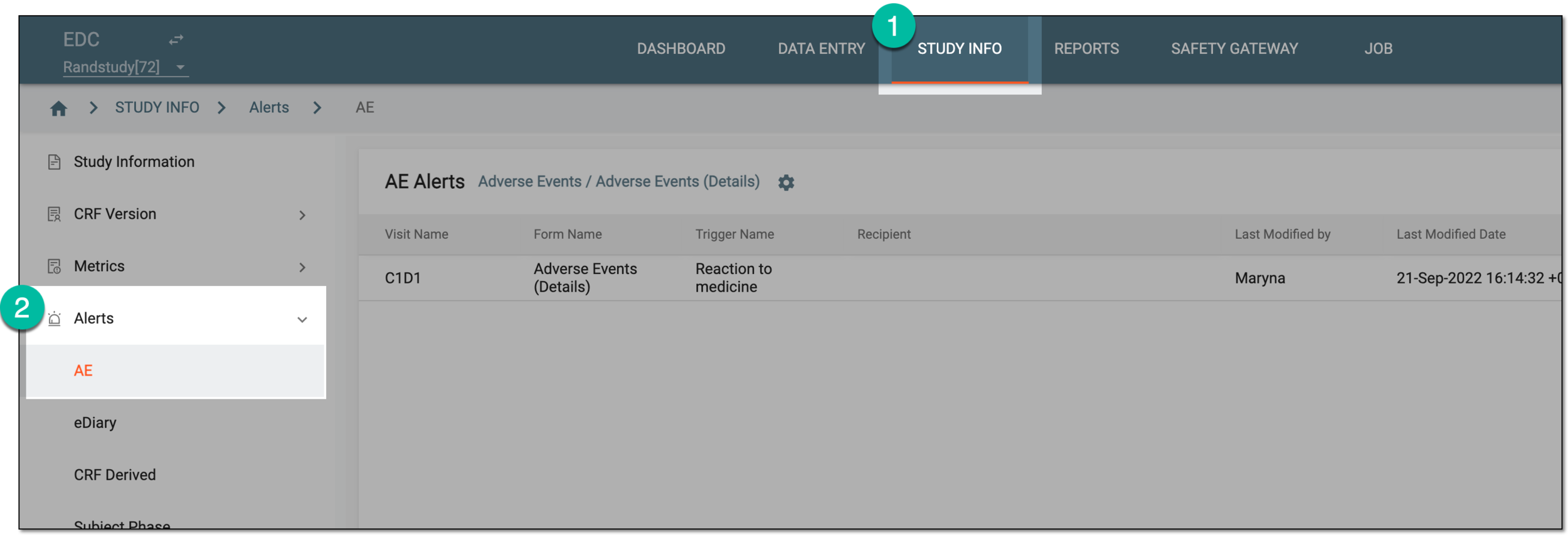Expand the CRF Version chevron

tap(302, 216)
